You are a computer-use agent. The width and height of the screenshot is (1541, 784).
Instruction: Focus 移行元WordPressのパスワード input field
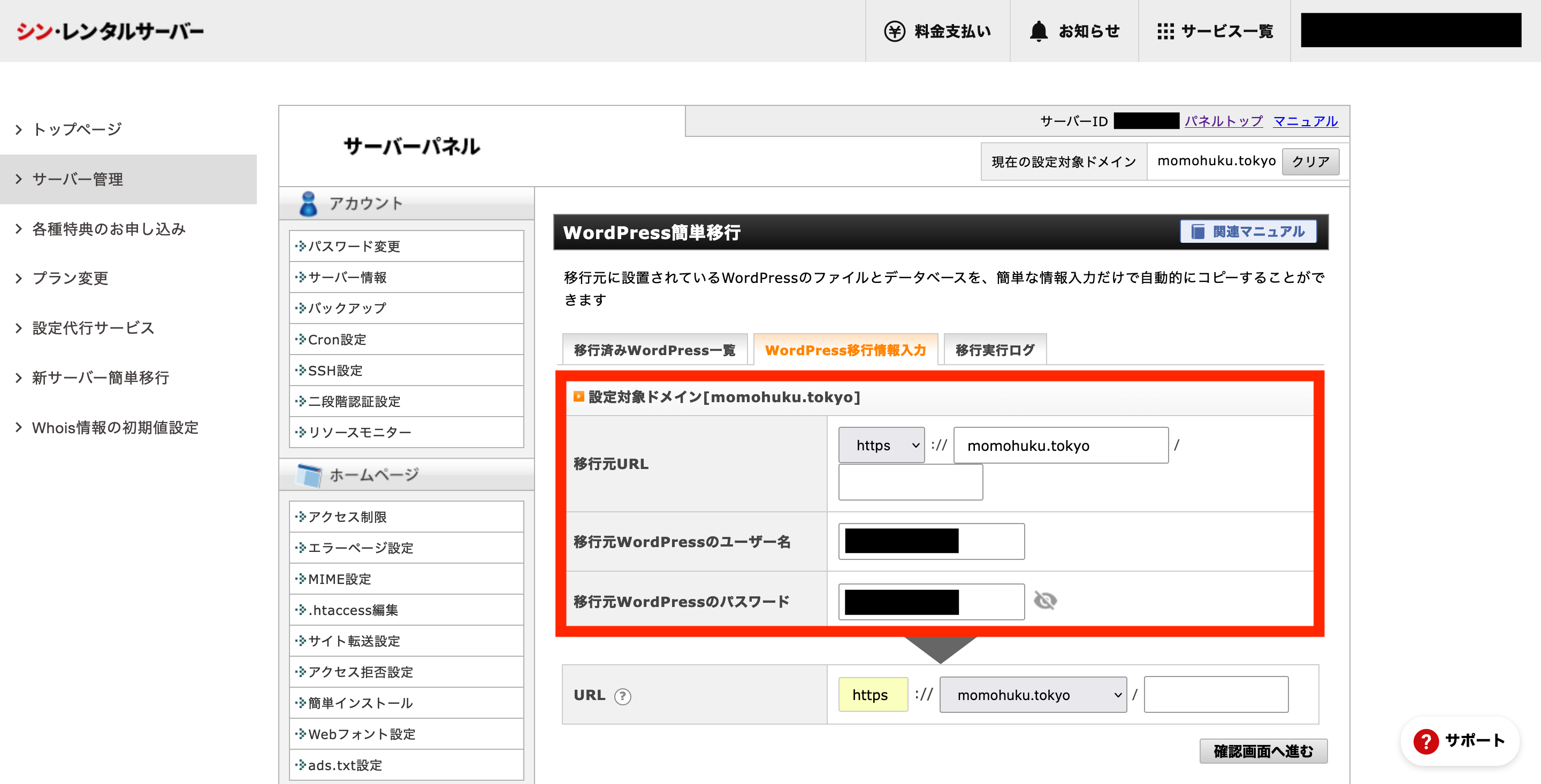(932, 602)
